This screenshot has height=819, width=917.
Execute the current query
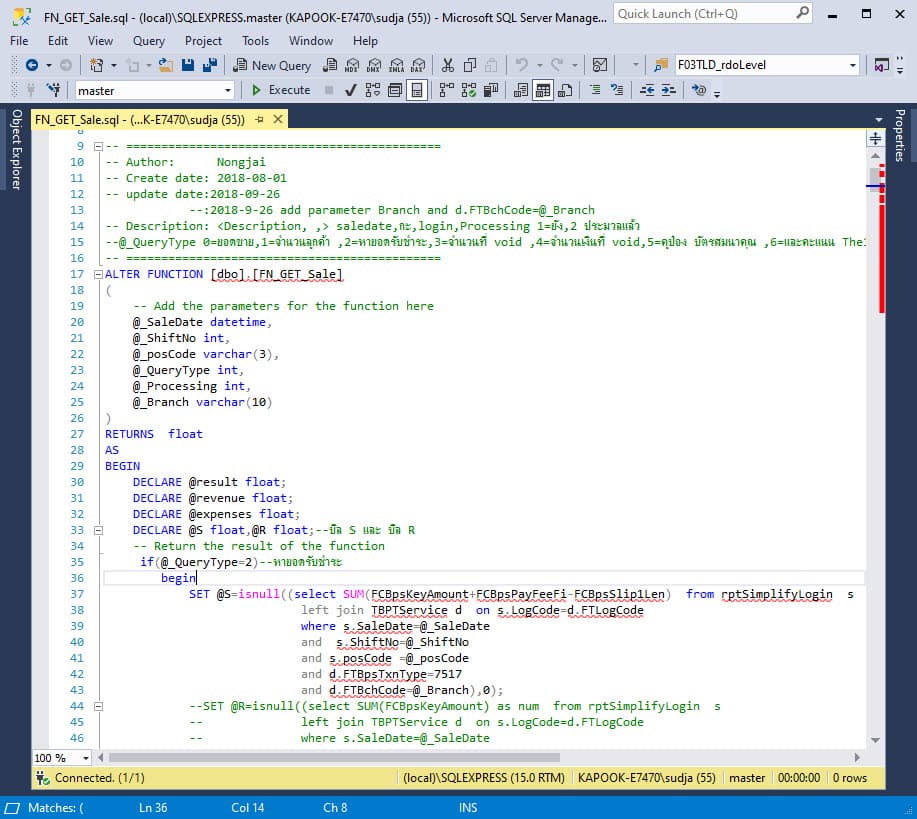(281, 90)
